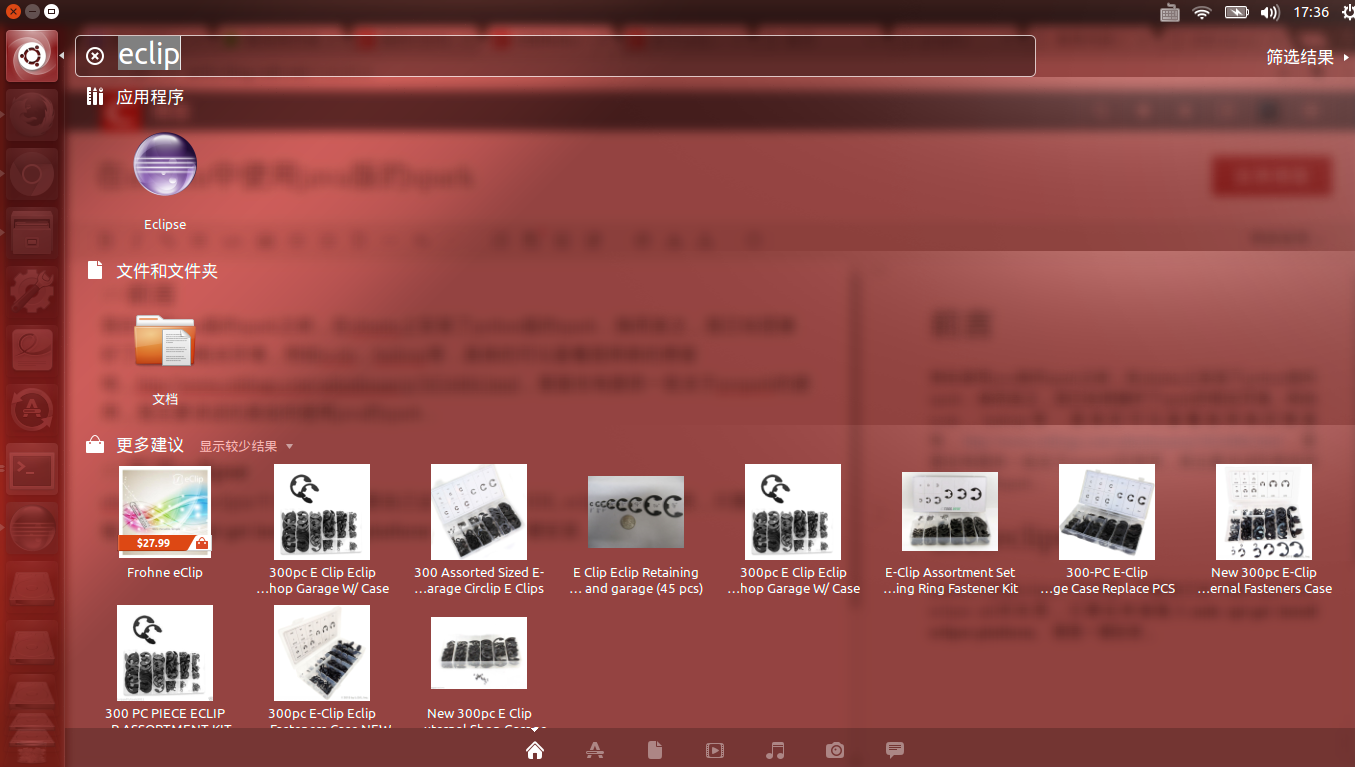The width and height of the screenshot is (1355, 767).
Task: Open New 300pc E-Clip Fasteners Case item
Action: tap(1264, 531)
